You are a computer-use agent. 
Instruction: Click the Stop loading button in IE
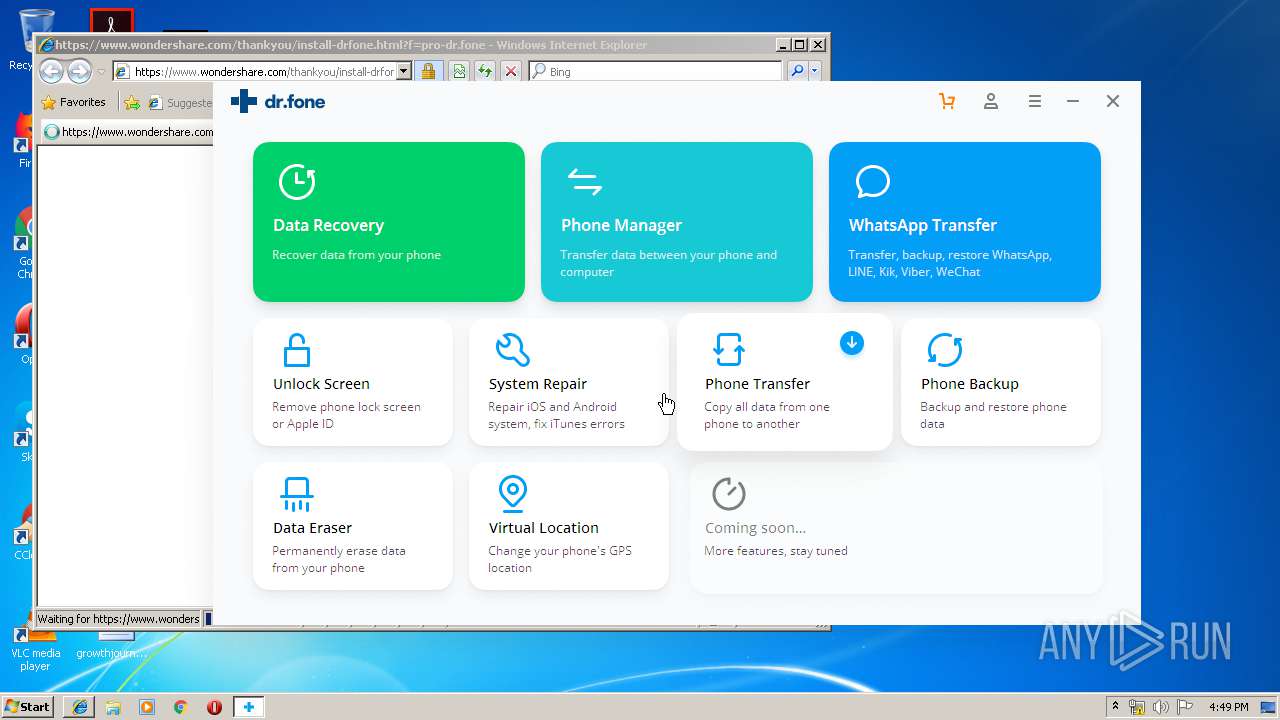coord(511,71)
